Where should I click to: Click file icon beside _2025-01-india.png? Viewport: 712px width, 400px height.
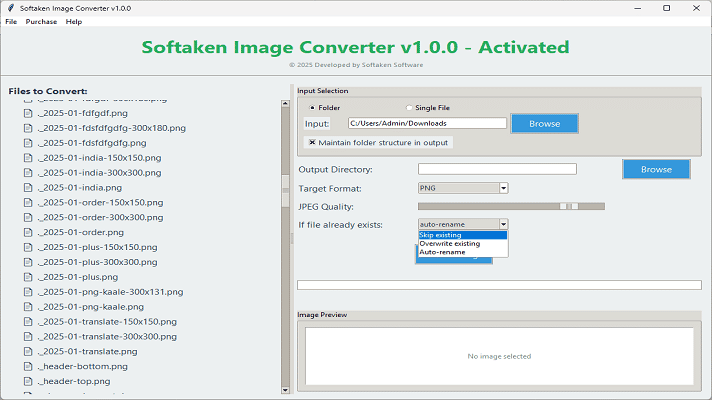[28, 188]
